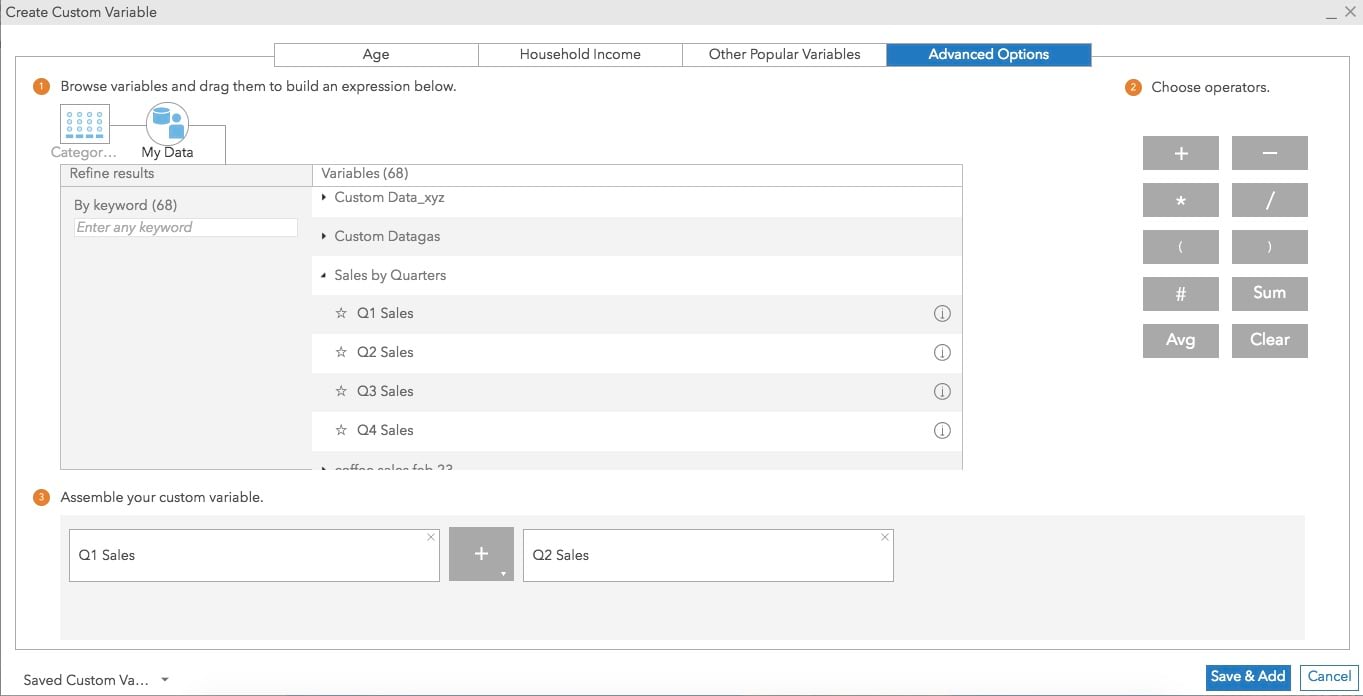
Task: Switch to the Household Income tab
Action: click(580, 54)
